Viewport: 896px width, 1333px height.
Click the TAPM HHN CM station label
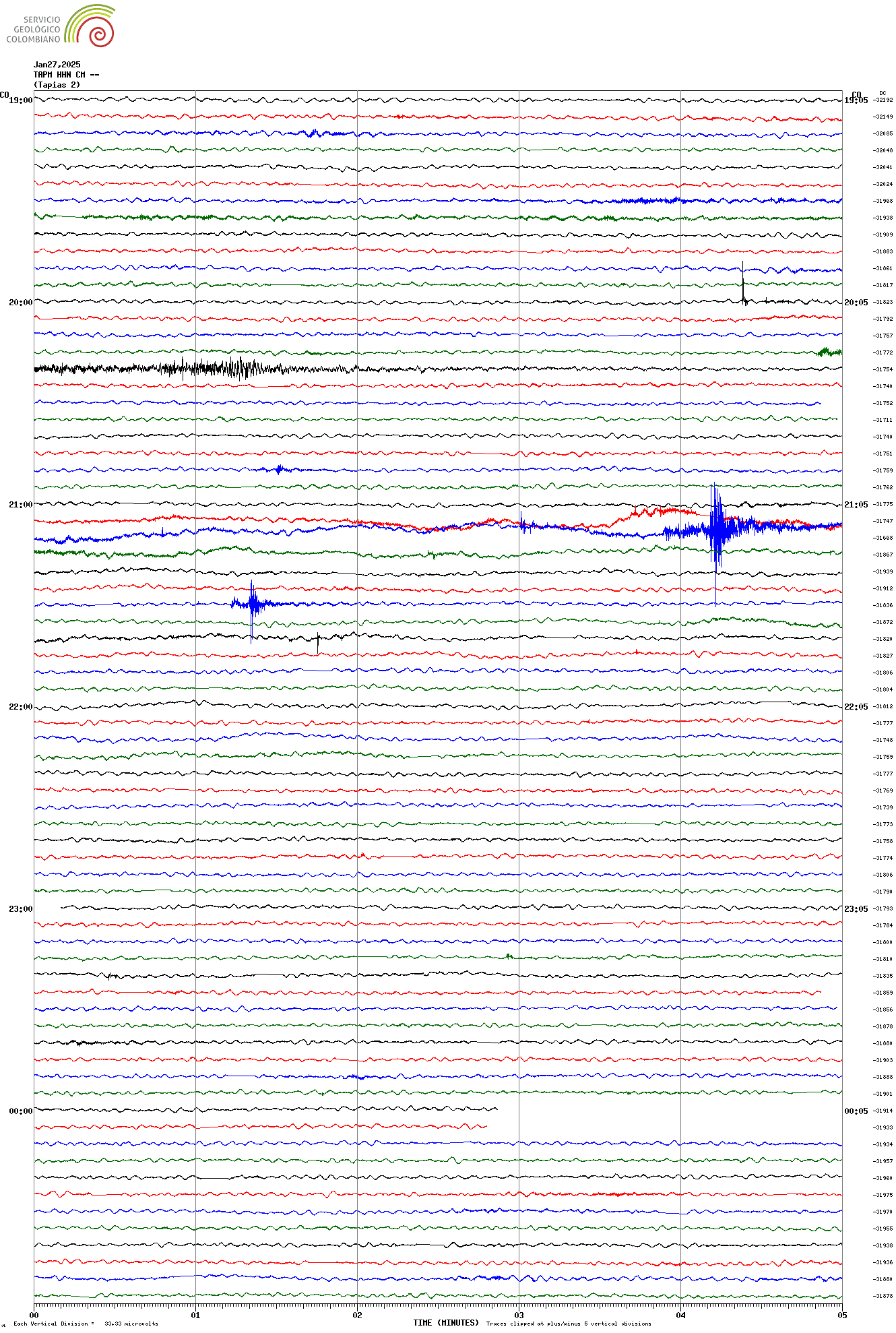(x=66, y=75)
